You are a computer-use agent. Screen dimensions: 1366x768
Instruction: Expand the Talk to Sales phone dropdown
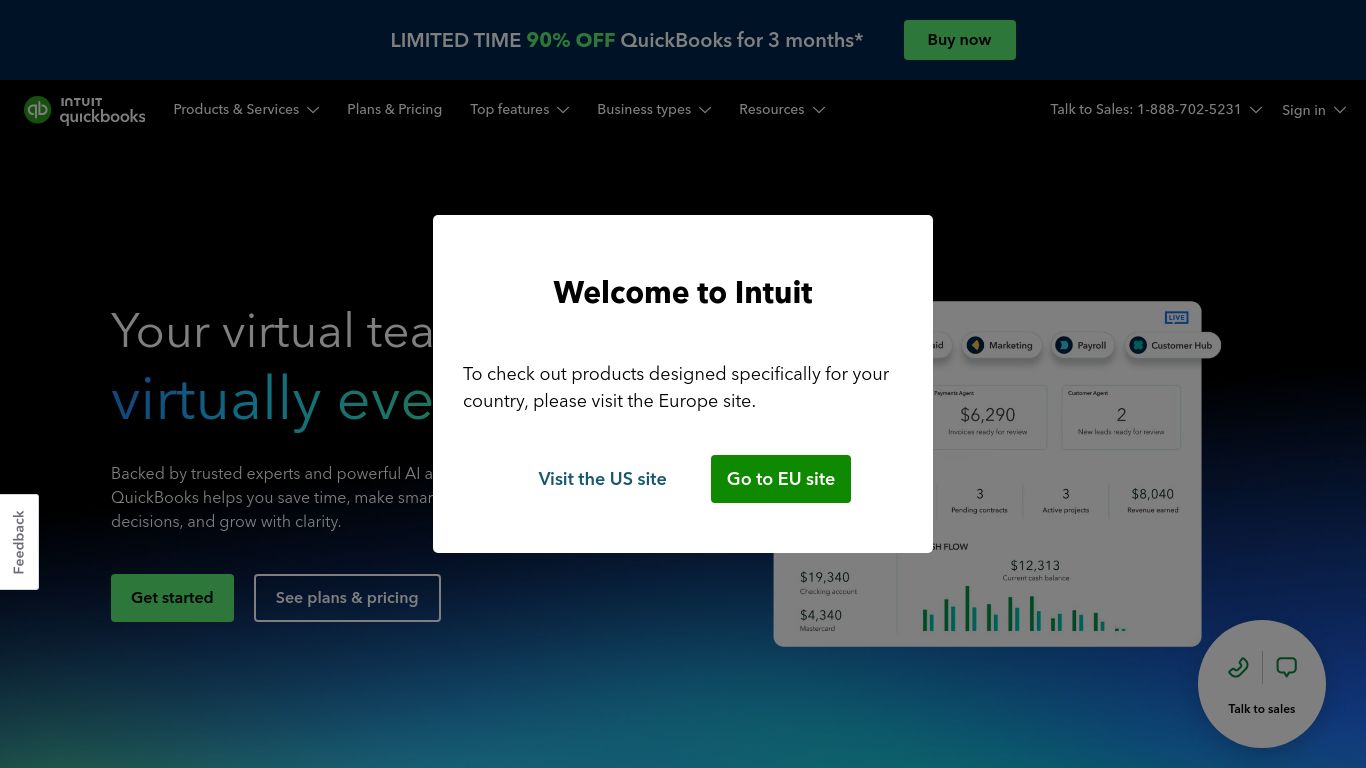pos(1256,110)
